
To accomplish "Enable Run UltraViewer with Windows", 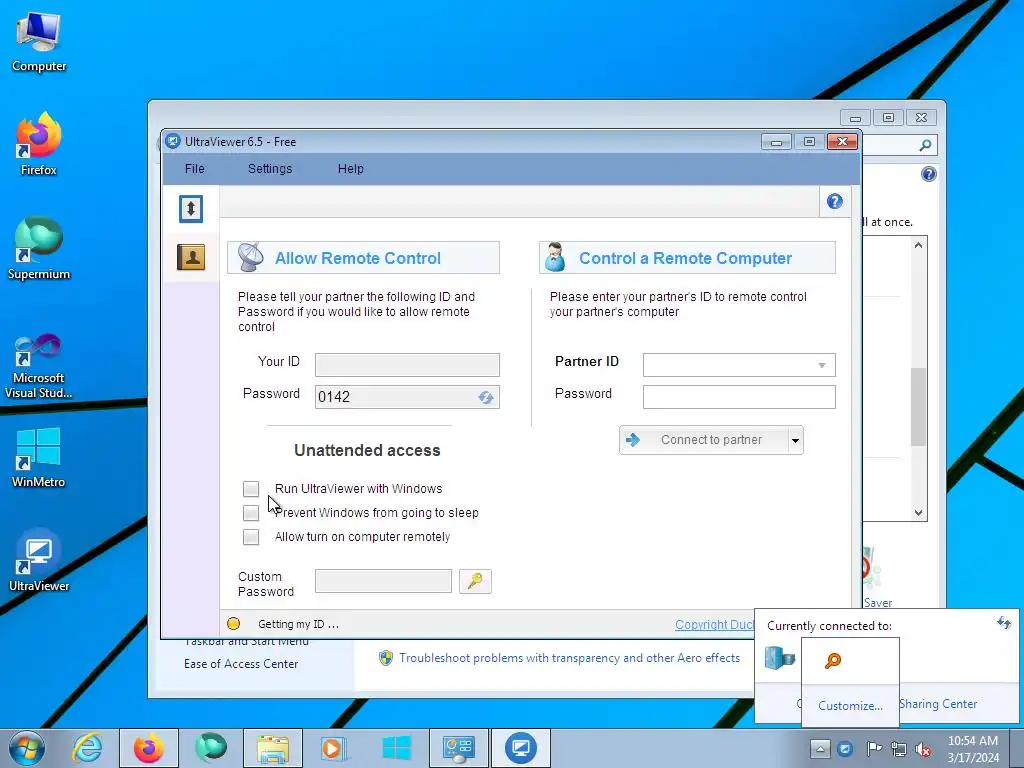I will point(251,488).
